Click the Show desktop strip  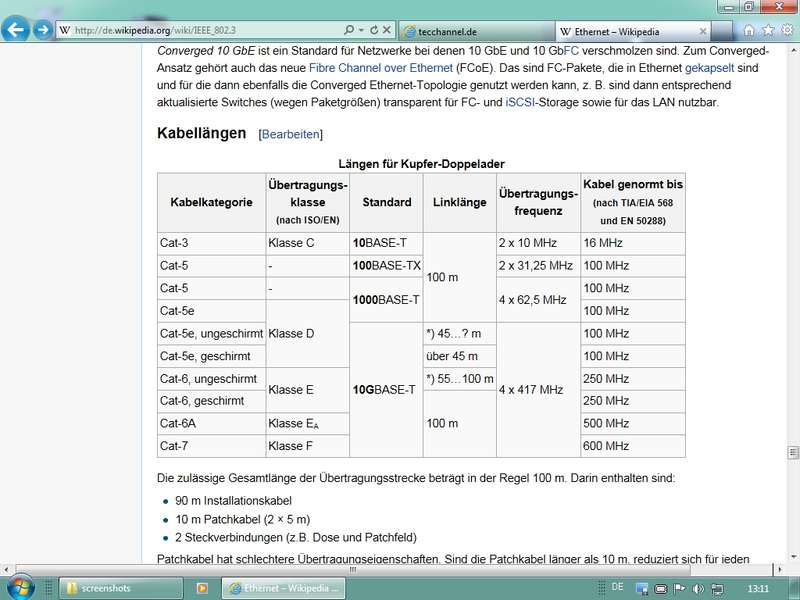coord(795,588)
